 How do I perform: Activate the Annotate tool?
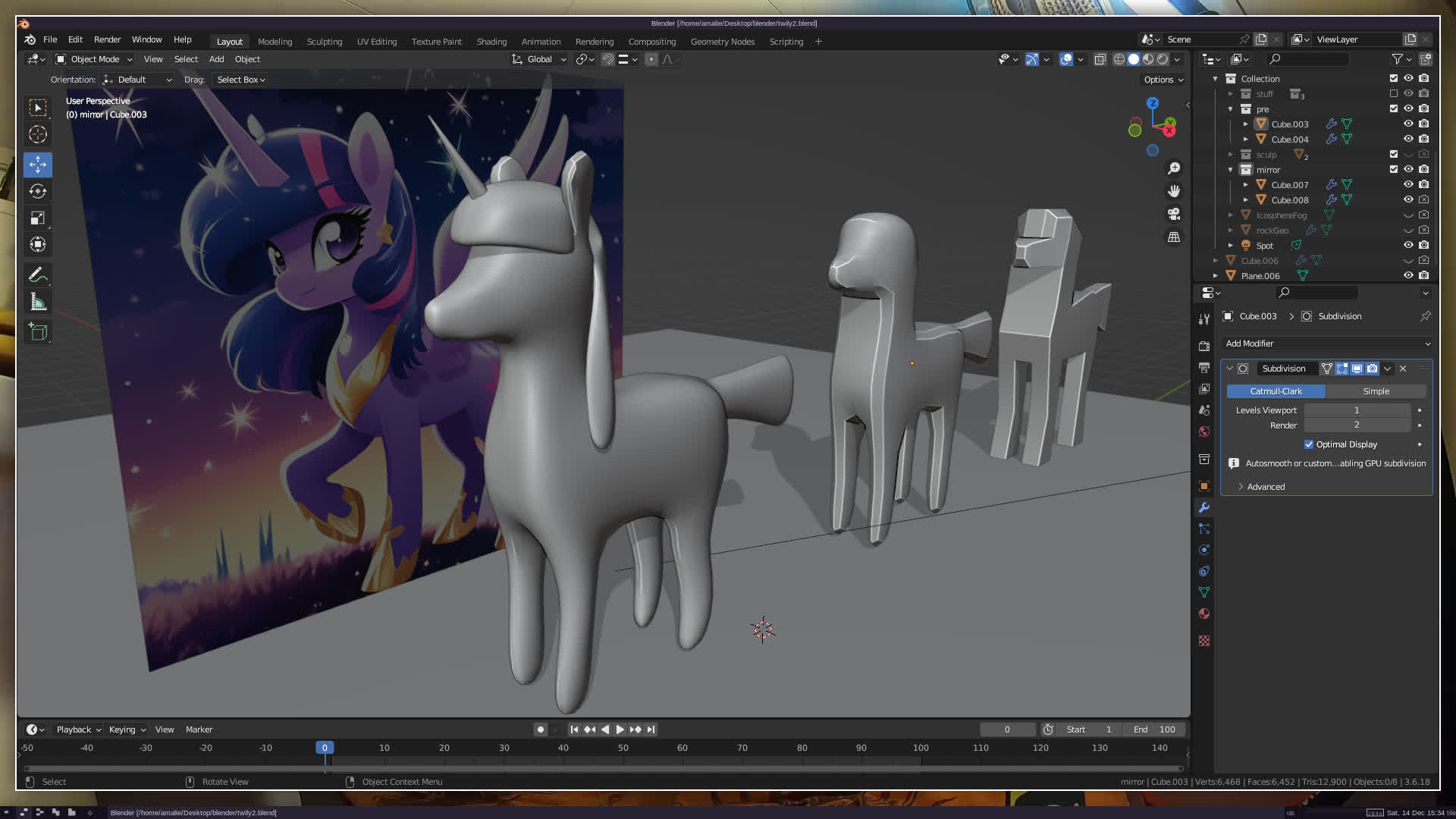38,275
